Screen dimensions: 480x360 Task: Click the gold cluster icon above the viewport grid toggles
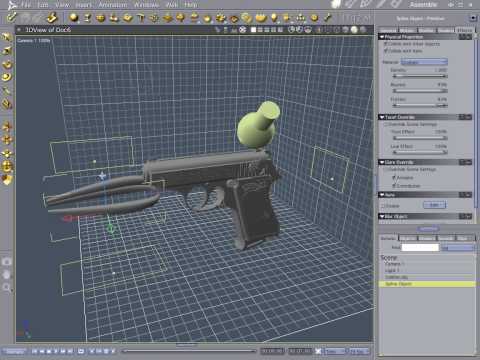(220, 17)
